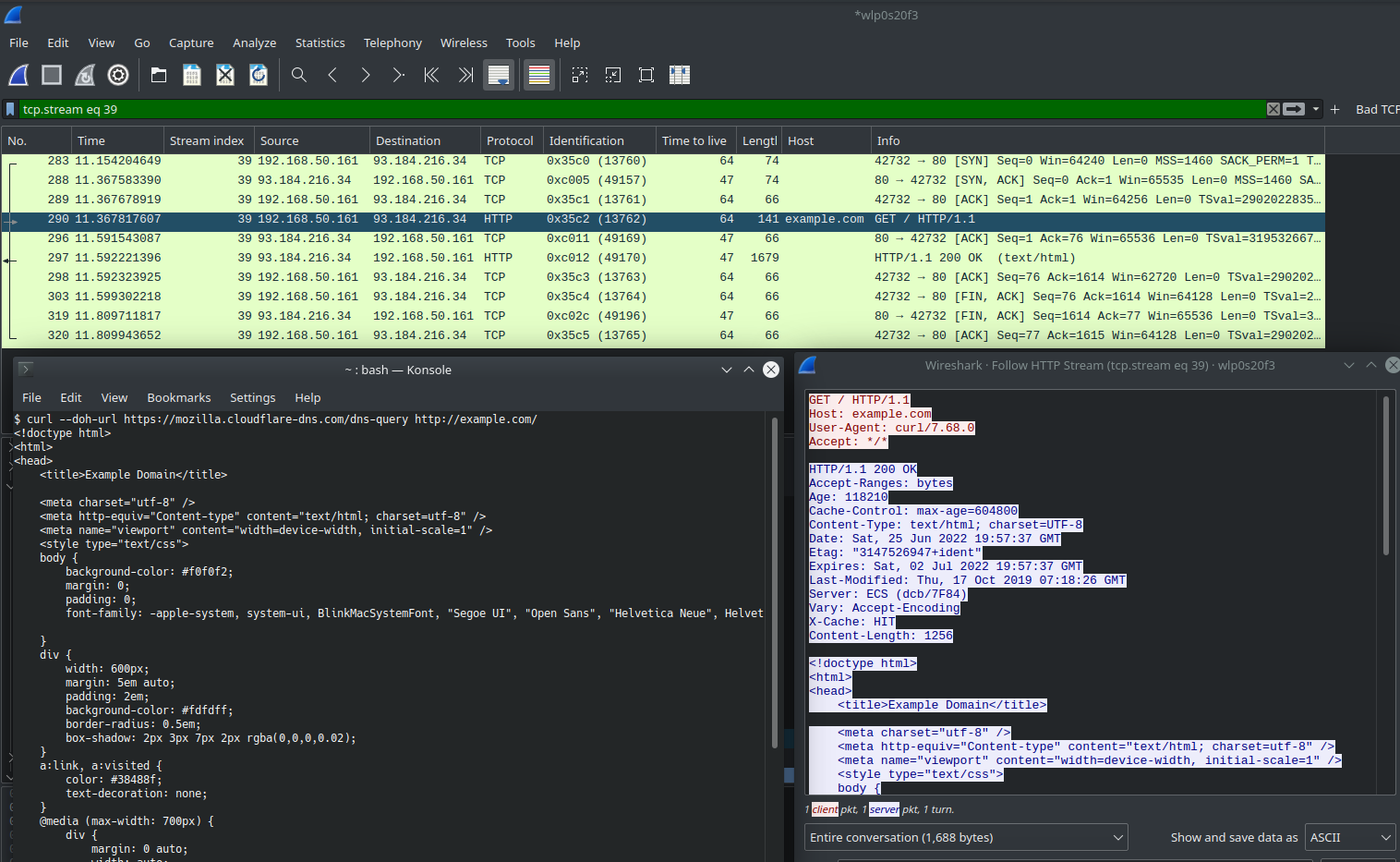
Task: Reload the capture file
Action: pyautogui.click(x=259, y=76)
